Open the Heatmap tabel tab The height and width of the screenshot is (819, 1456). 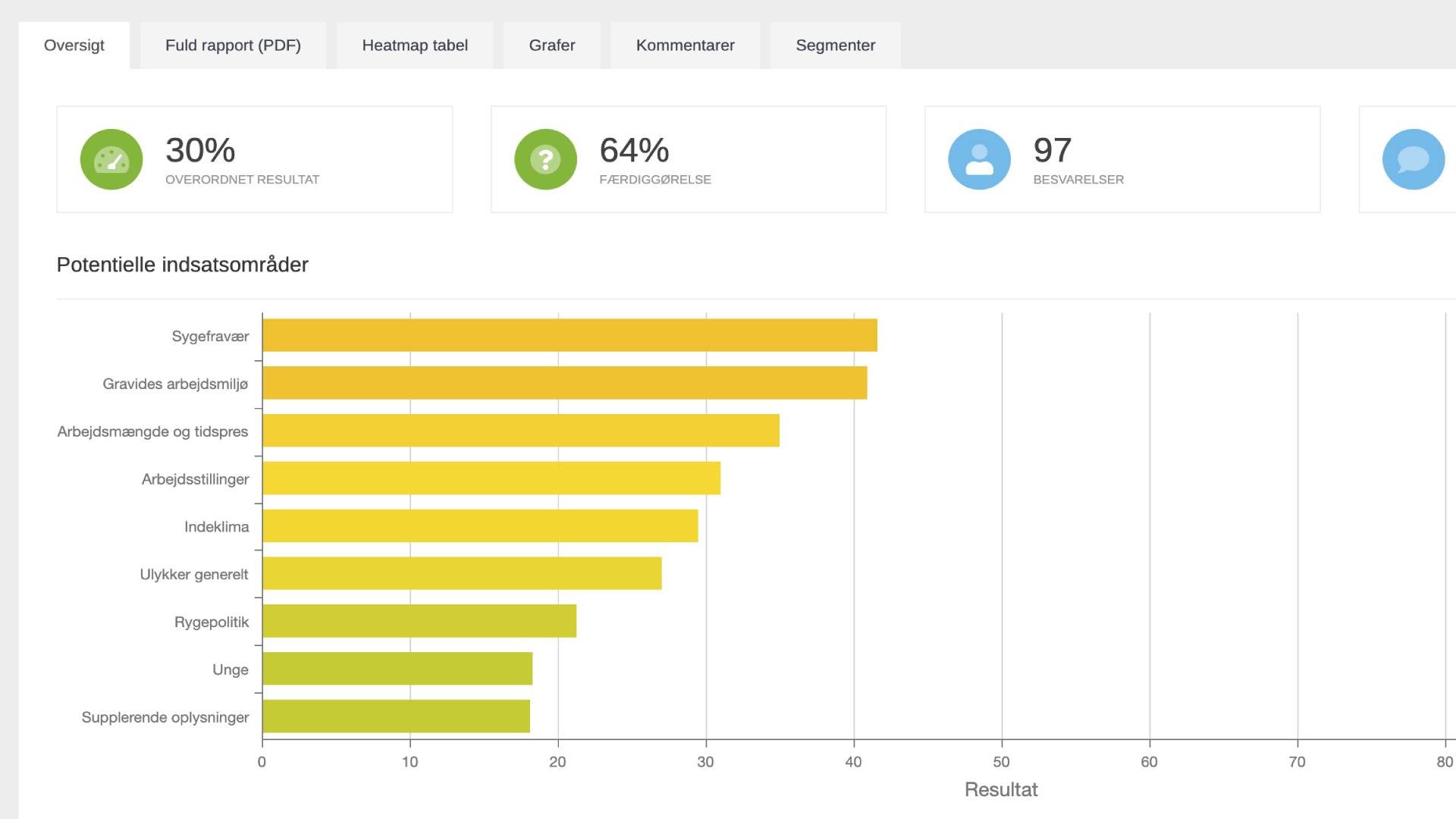tap(415, 45)
